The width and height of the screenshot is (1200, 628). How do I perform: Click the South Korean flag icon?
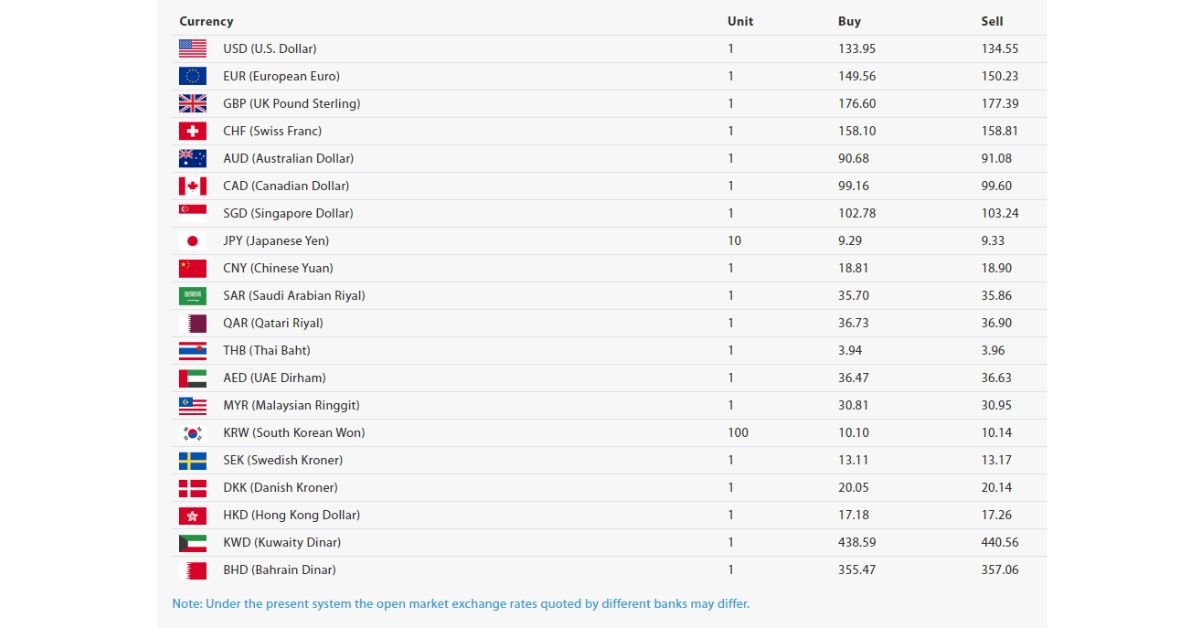point(193,433)
